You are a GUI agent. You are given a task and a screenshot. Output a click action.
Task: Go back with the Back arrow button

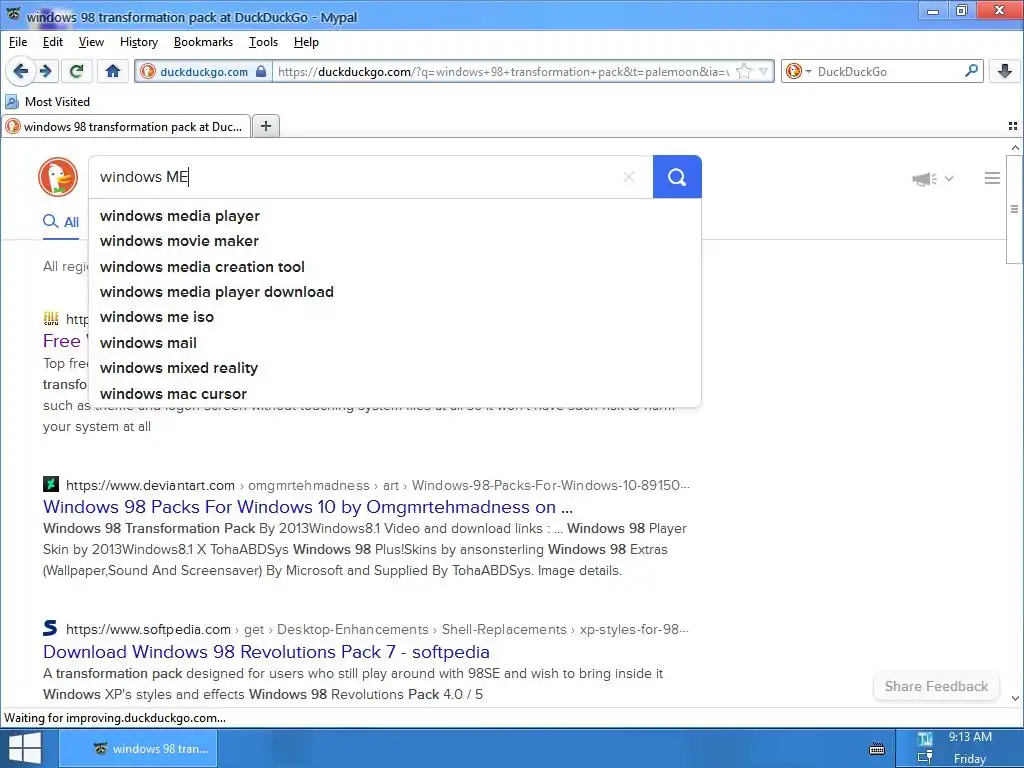point(20,71)
